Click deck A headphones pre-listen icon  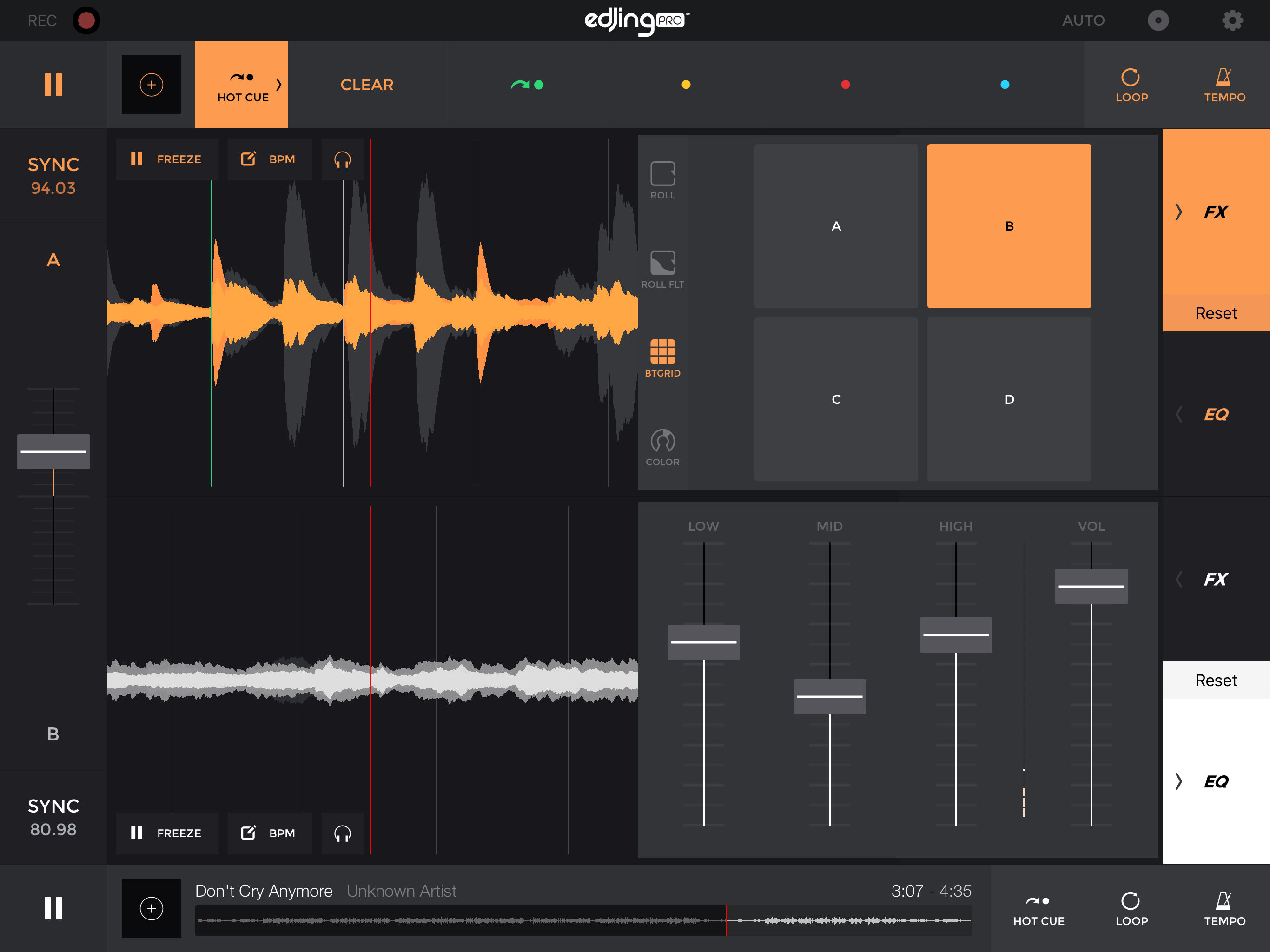pyautogui.click(x=342, y=159)
